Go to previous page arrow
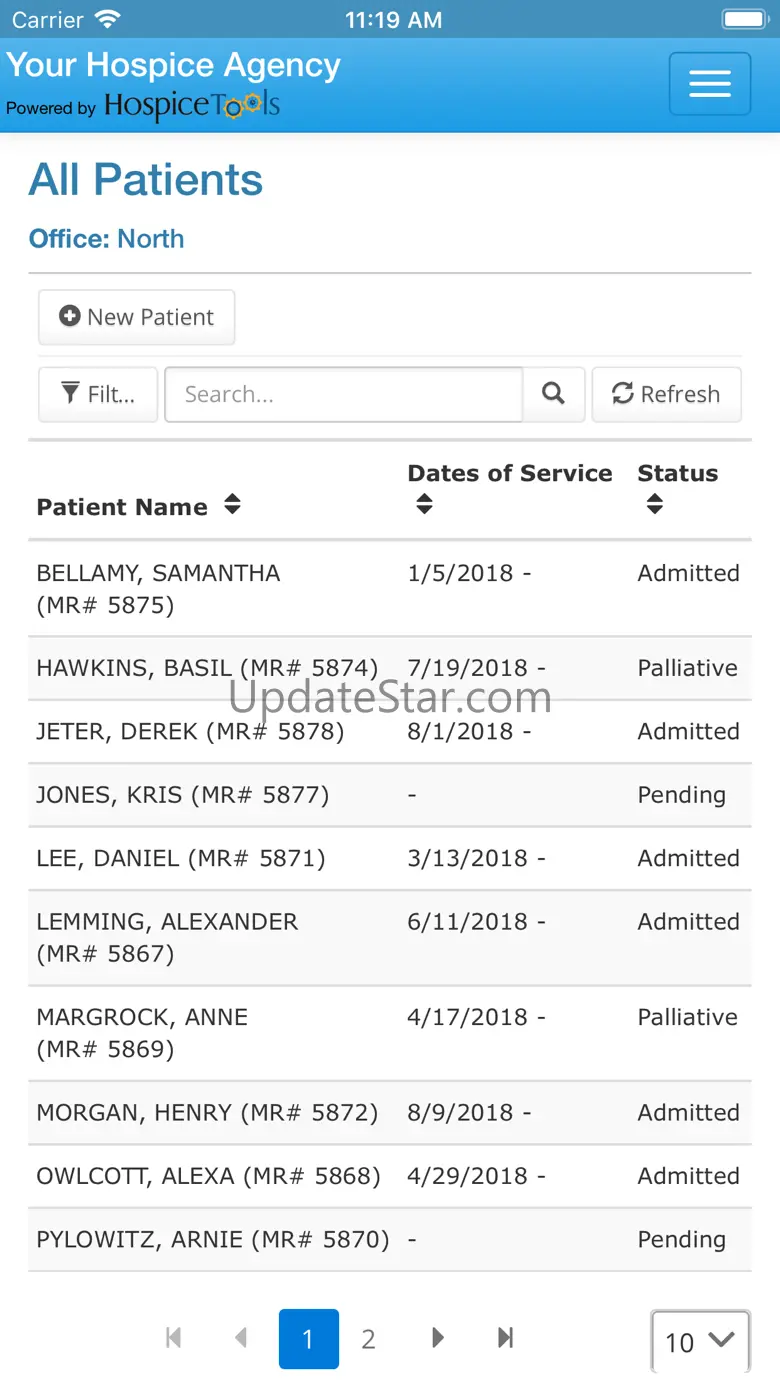The height and width of the screenshot is (1387, 780). pos(240,1338)
